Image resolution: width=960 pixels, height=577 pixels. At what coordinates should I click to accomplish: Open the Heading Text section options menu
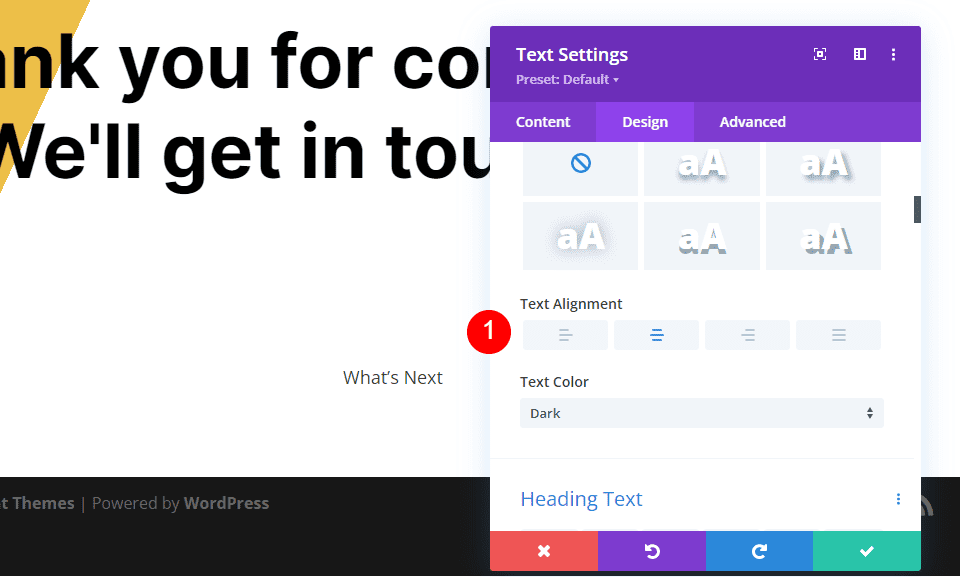[898, 498]
